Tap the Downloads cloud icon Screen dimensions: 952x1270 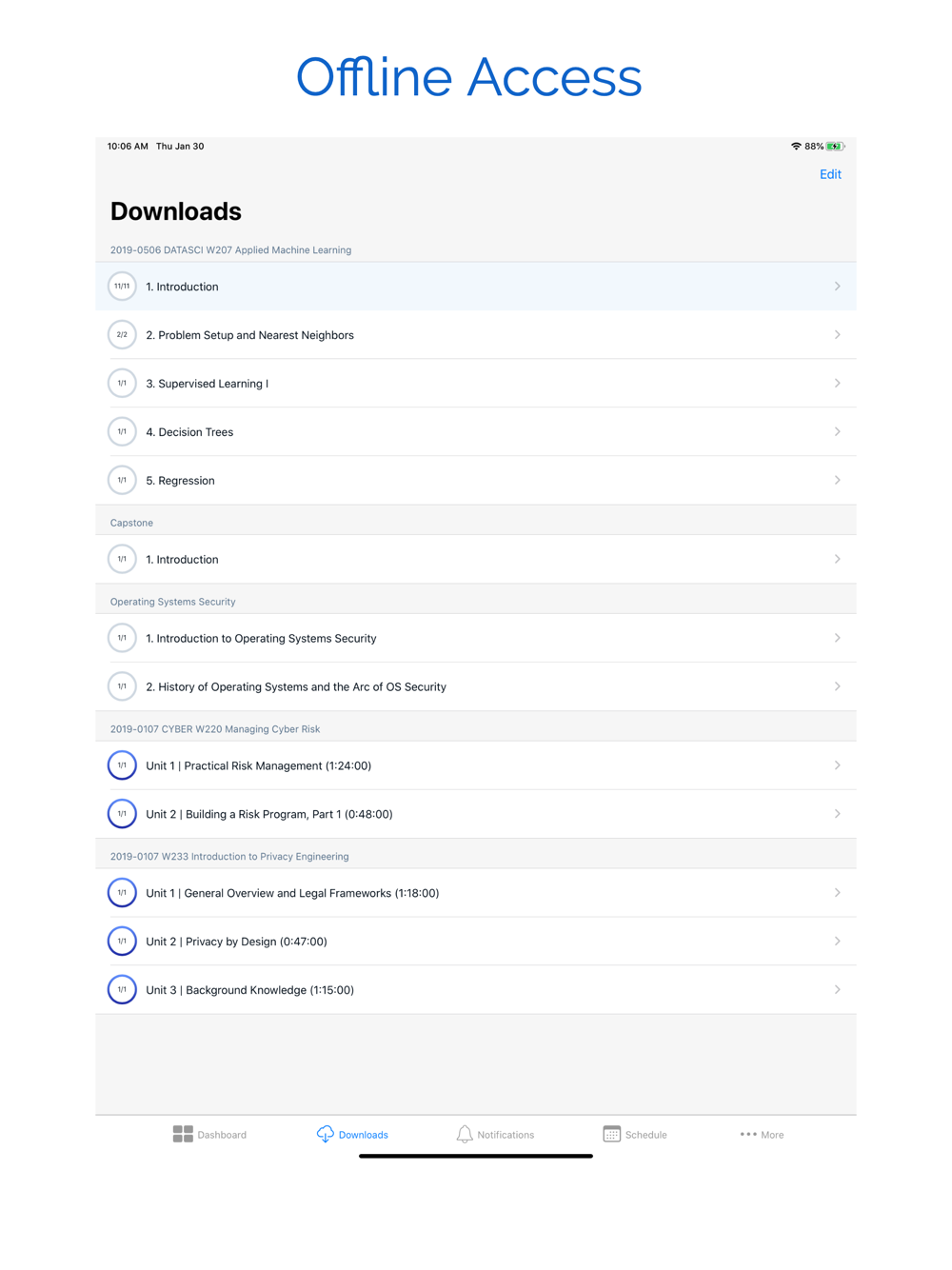tap(326, 1134)
